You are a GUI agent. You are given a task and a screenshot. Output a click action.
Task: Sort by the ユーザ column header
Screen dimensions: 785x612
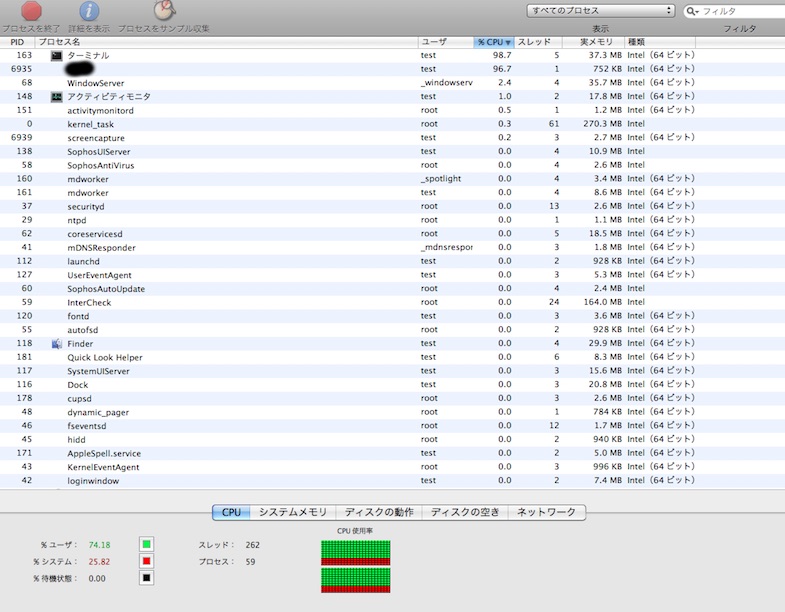tap(446, 42)
